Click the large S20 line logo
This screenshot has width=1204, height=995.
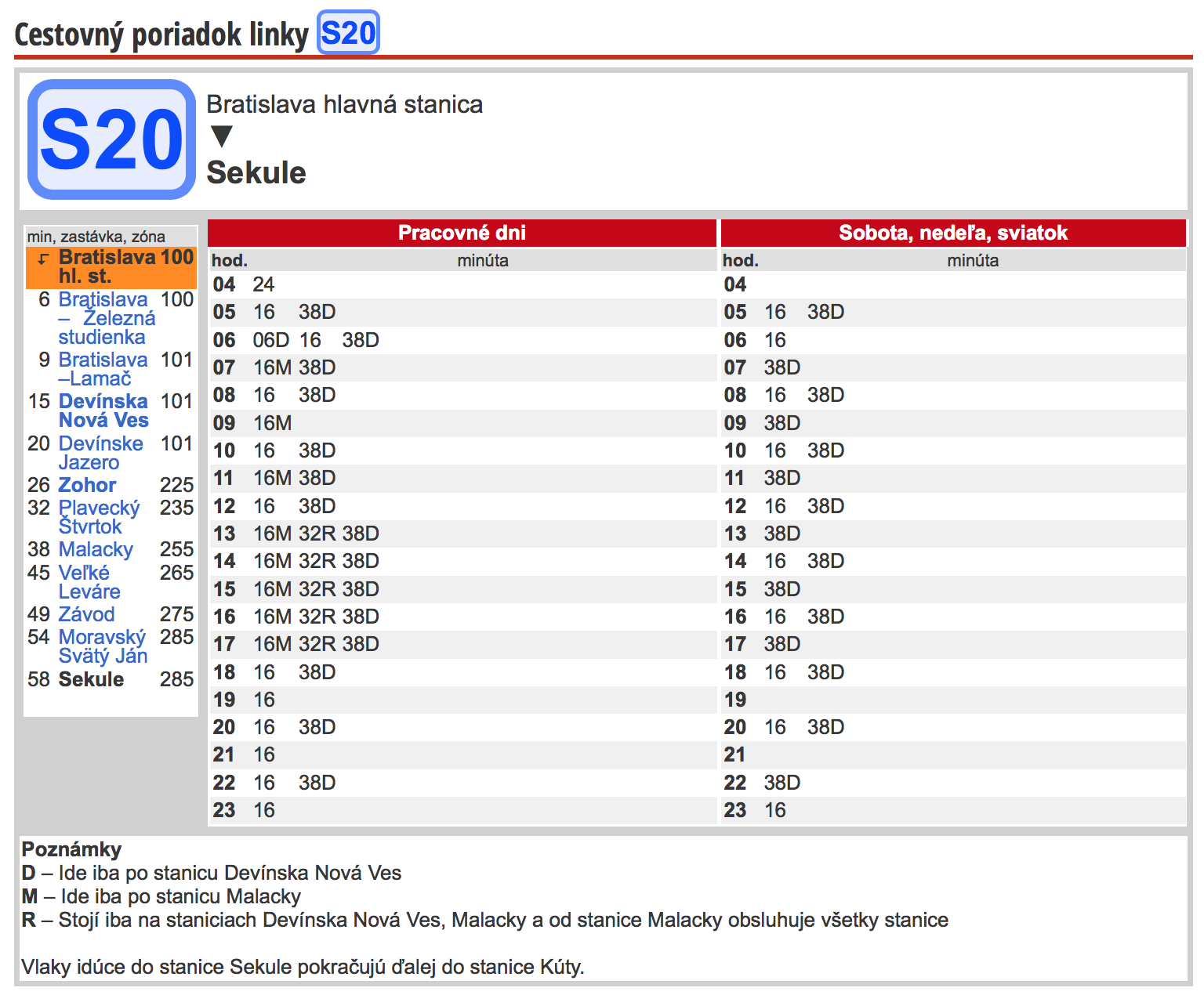point(111,139)
